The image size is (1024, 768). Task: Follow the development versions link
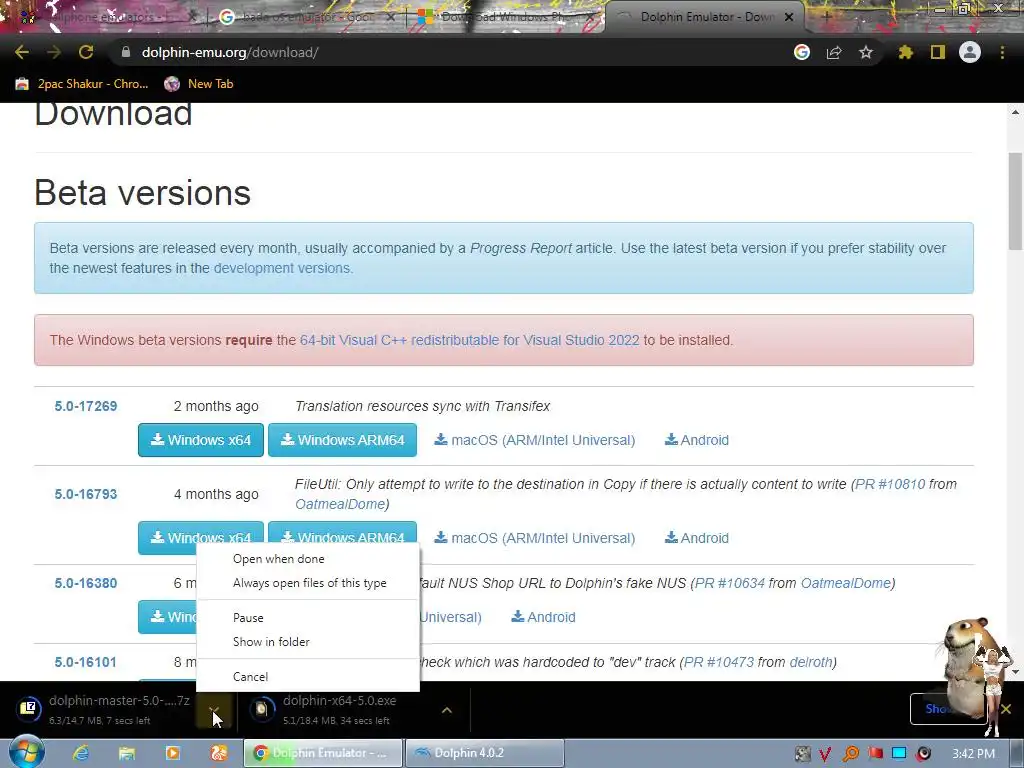click(x=281, y=268)
